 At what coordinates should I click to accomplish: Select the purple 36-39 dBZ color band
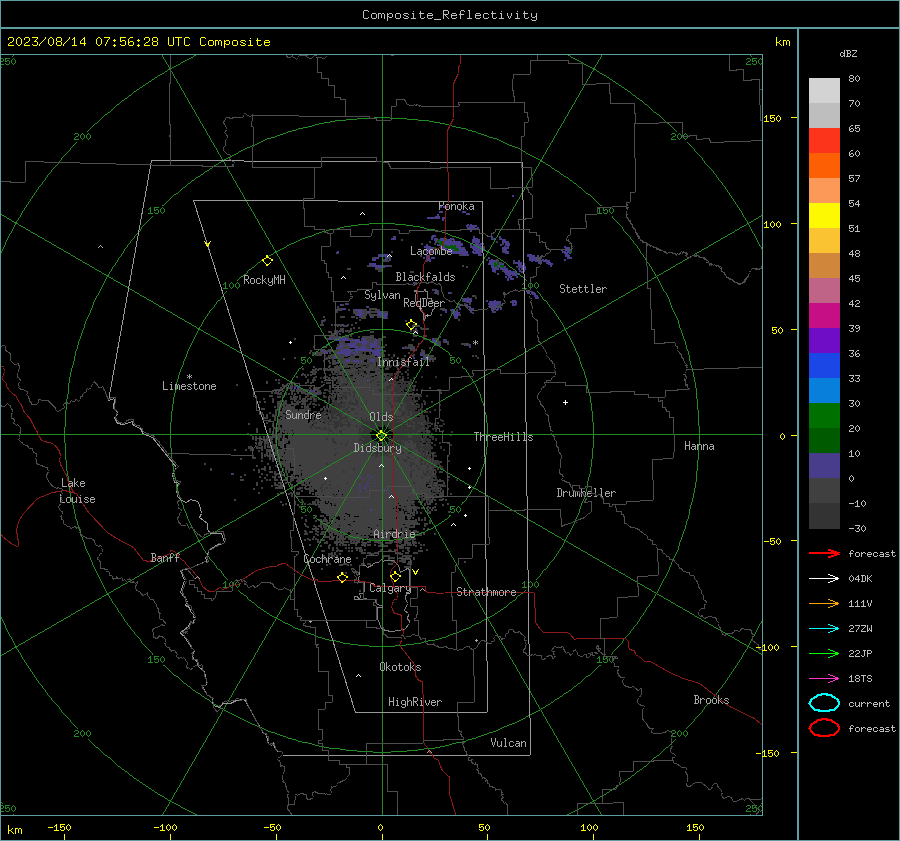point(824,340)
